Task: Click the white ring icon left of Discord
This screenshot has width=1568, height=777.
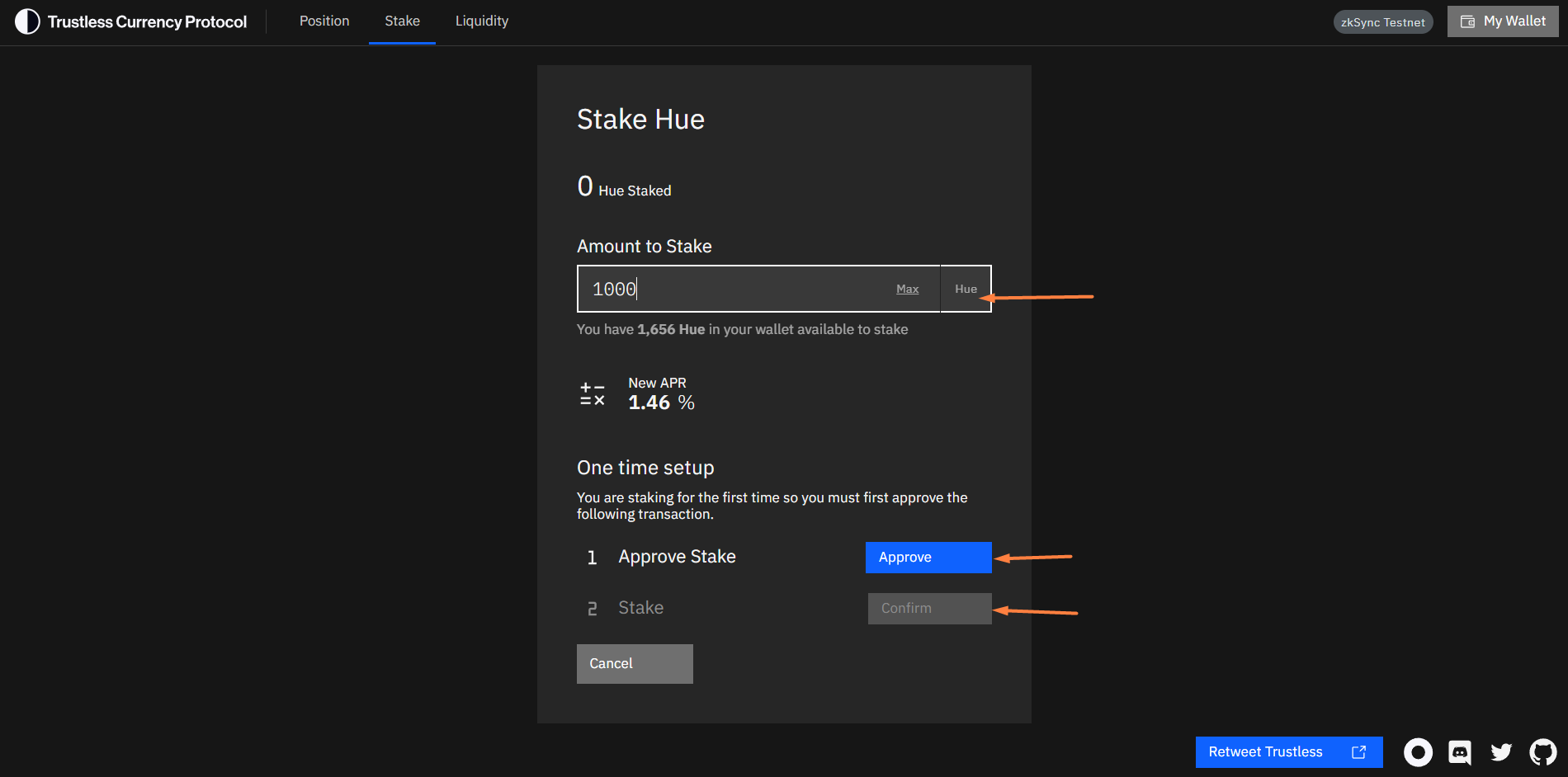Action: (x=1418, y=752)
